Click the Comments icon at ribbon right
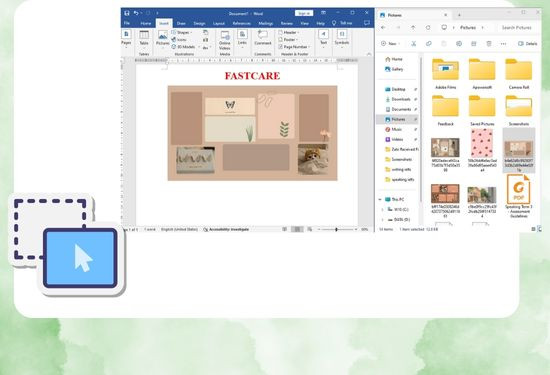 tap(367, 23)
